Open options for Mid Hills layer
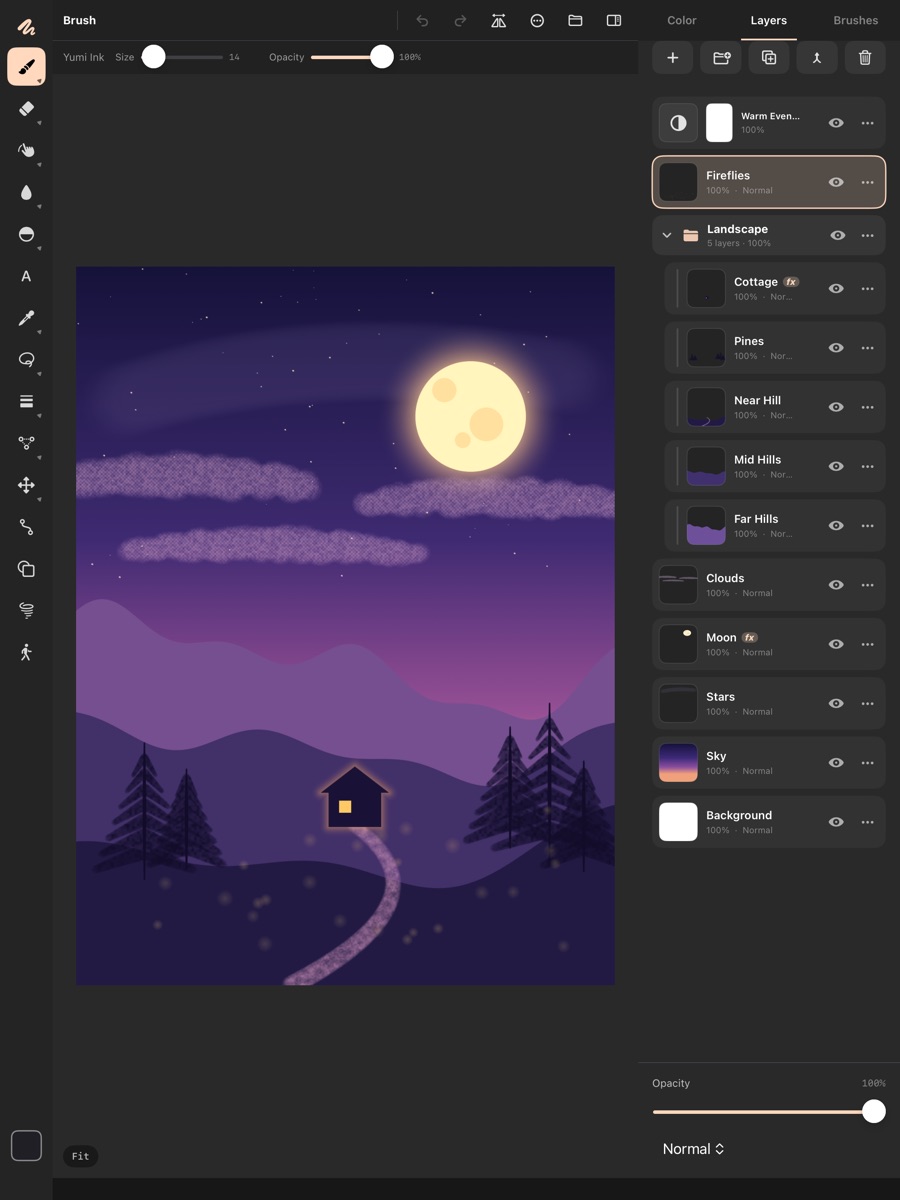 click(867, 466)
